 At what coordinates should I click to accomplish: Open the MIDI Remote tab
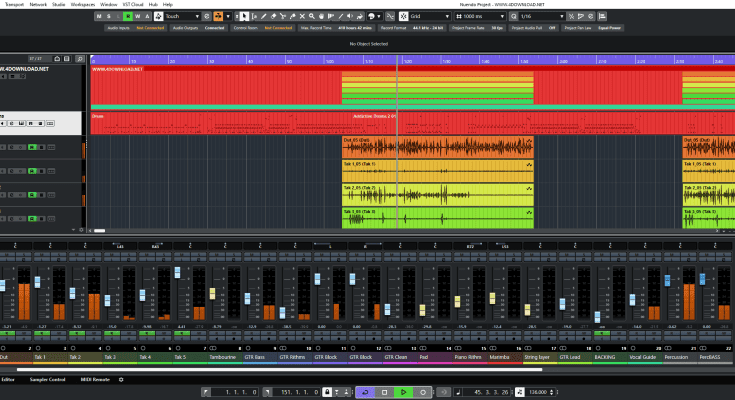(96, 380)
